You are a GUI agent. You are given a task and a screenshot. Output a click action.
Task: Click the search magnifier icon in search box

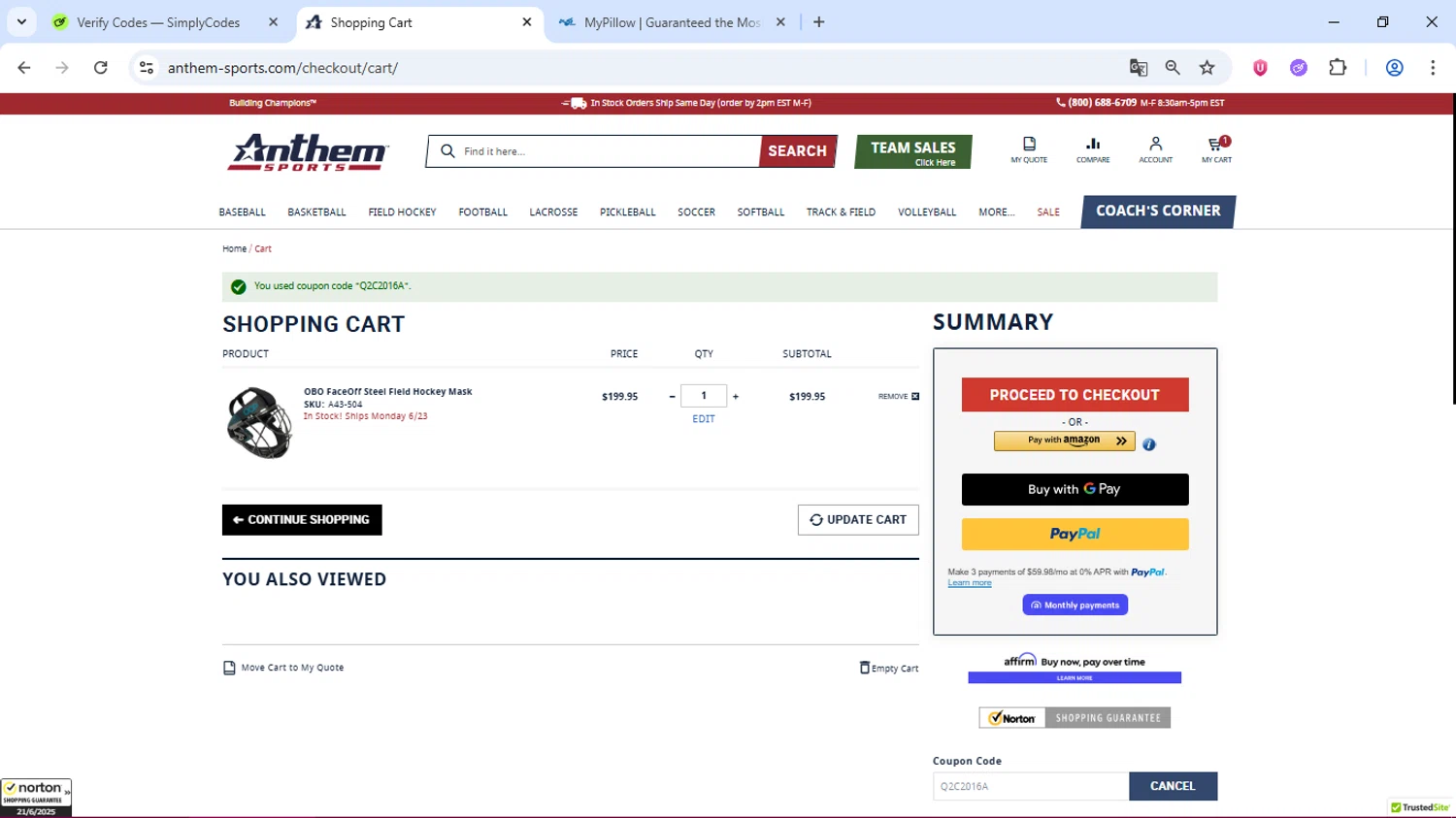[x=447, y=151]
